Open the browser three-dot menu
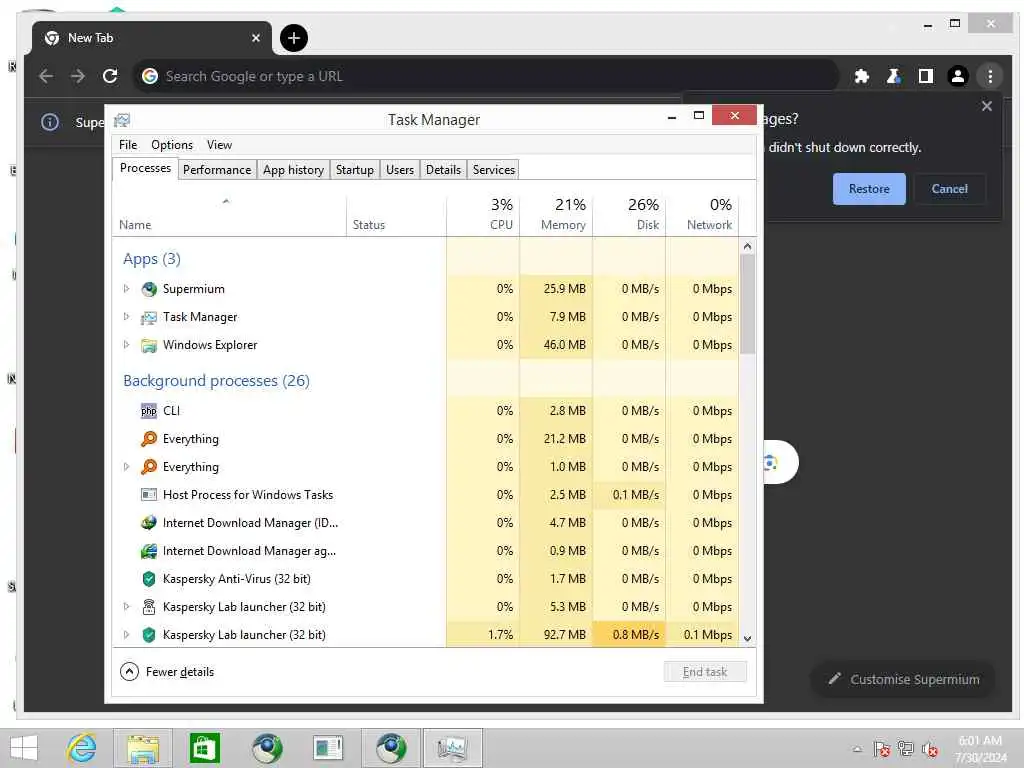The width and height of the screenshot is (1024, 768). pyautogui.click(x=990, y=76)
